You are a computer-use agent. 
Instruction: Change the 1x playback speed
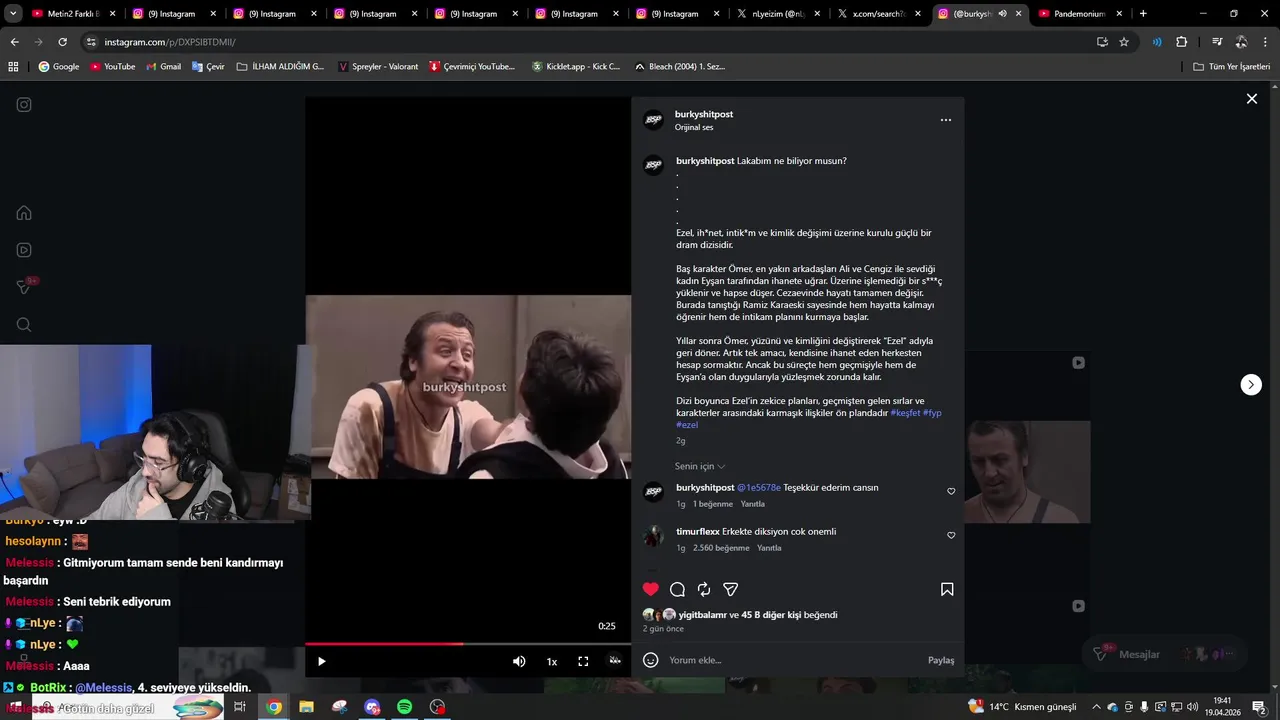pos(551,661)
